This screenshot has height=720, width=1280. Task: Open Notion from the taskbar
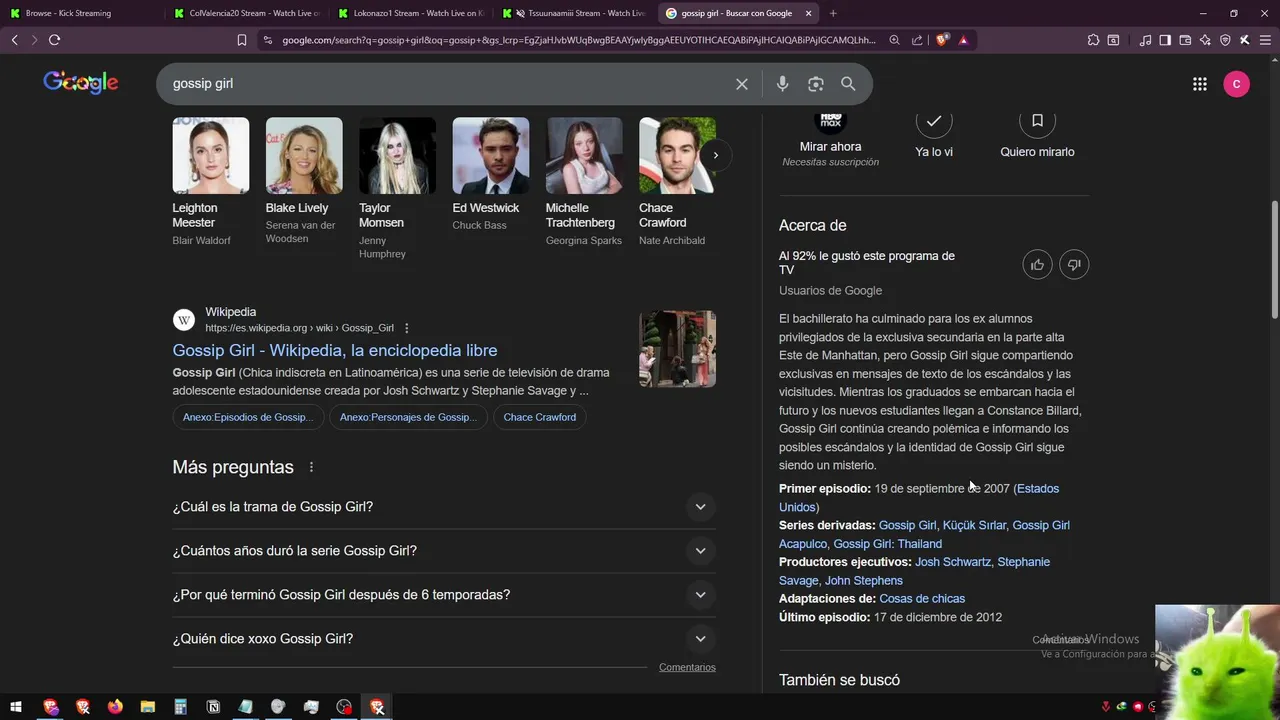[213, 707]
